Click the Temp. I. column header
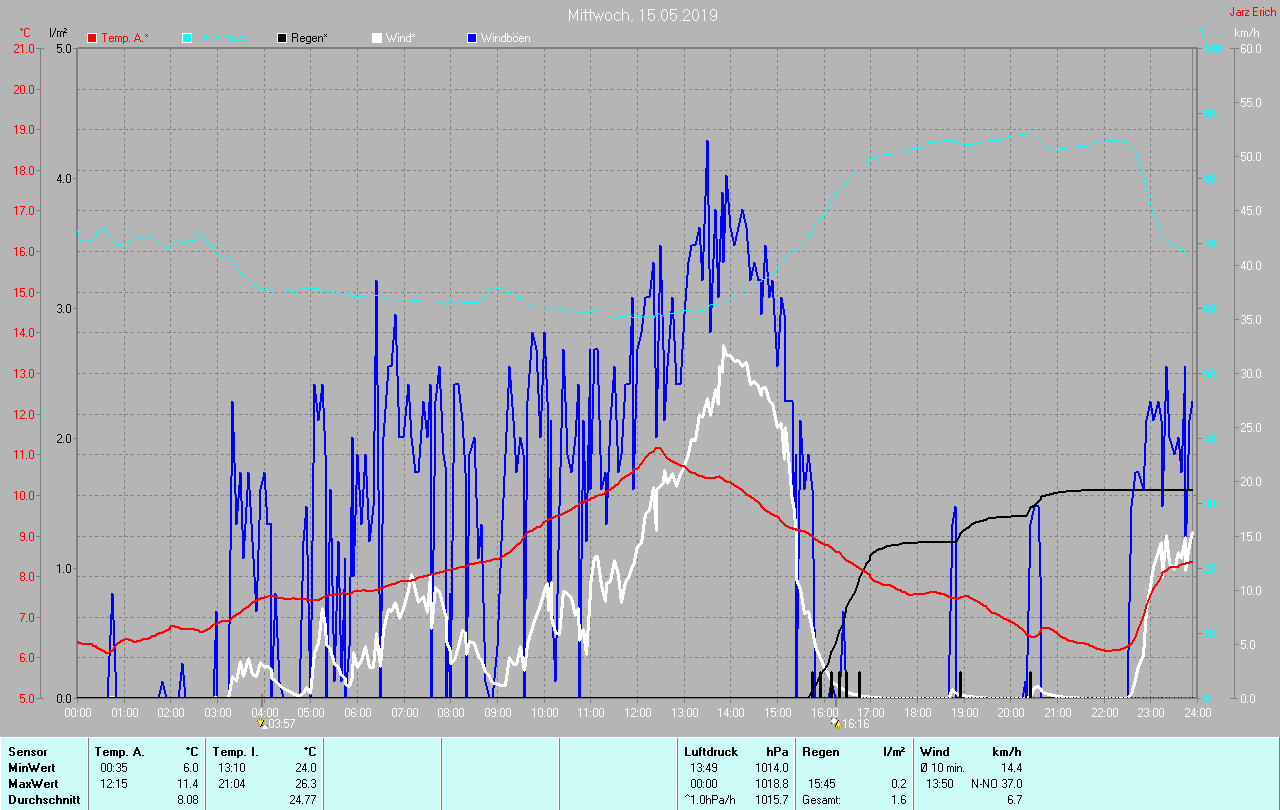Viewport: 1280px width, 810px height. point(235,751)
